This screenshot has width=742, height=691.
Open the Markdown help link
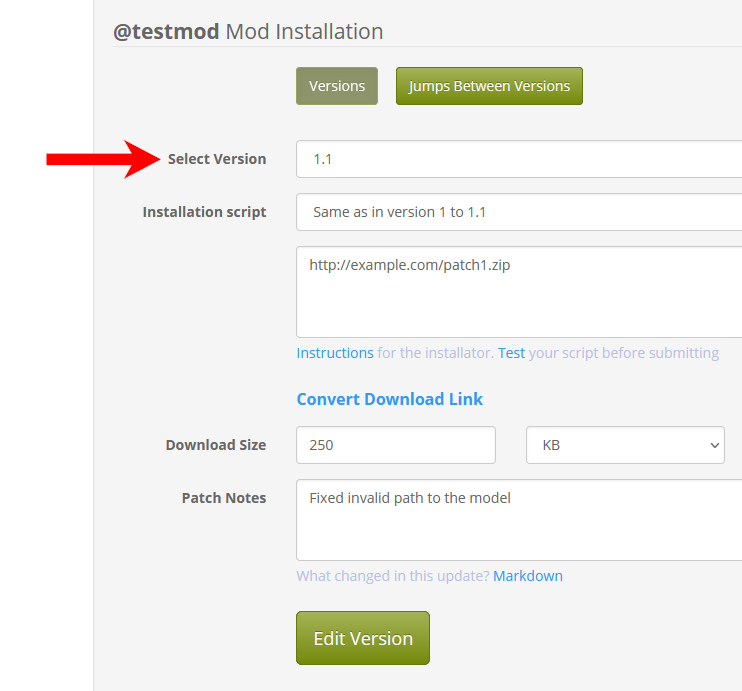coord(528,576)
